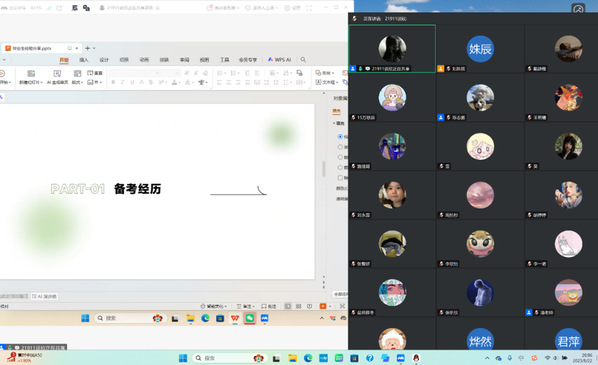Select the first fill radio option under 填充

coord(340,137)
